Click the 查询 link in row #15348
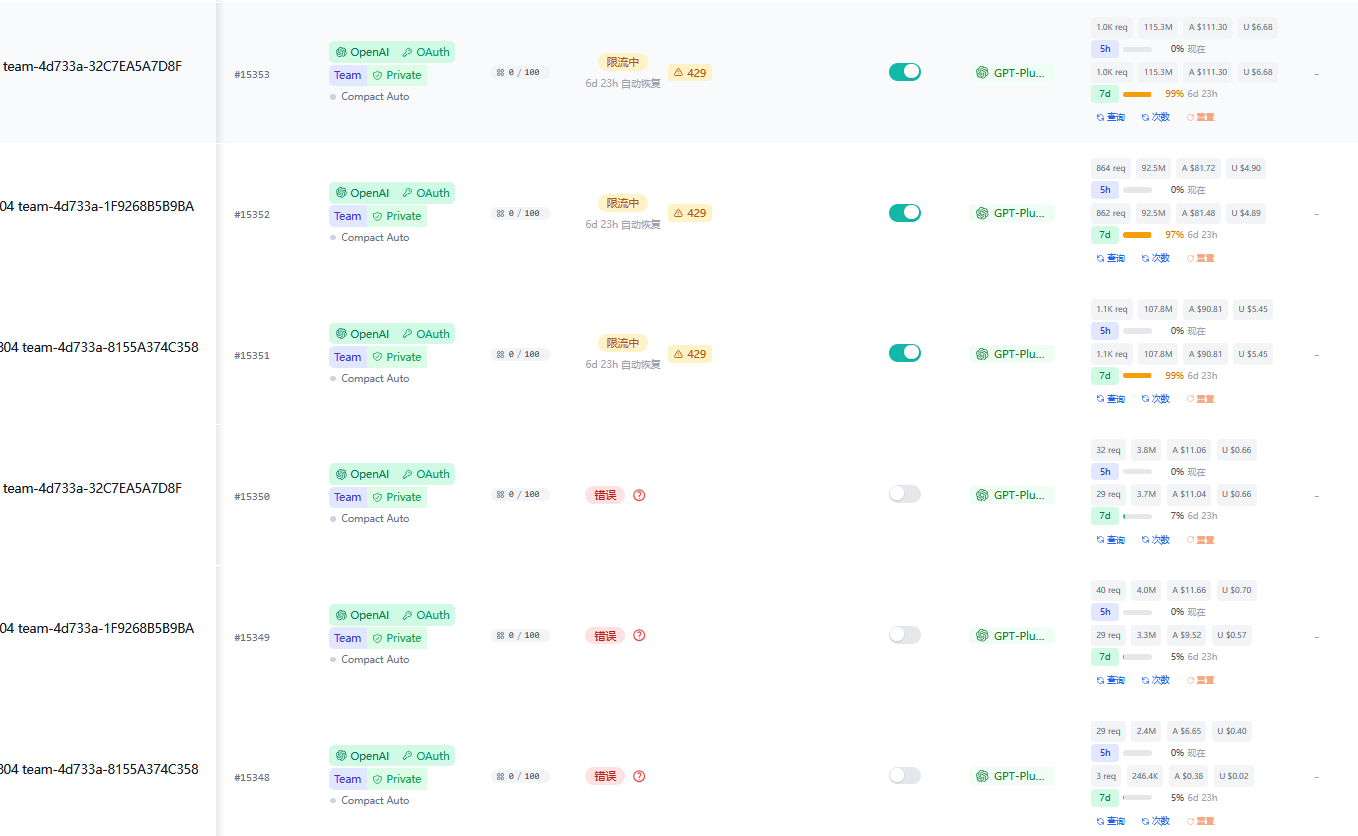This screenshot has height=836, width=1358. [1111, 821]
